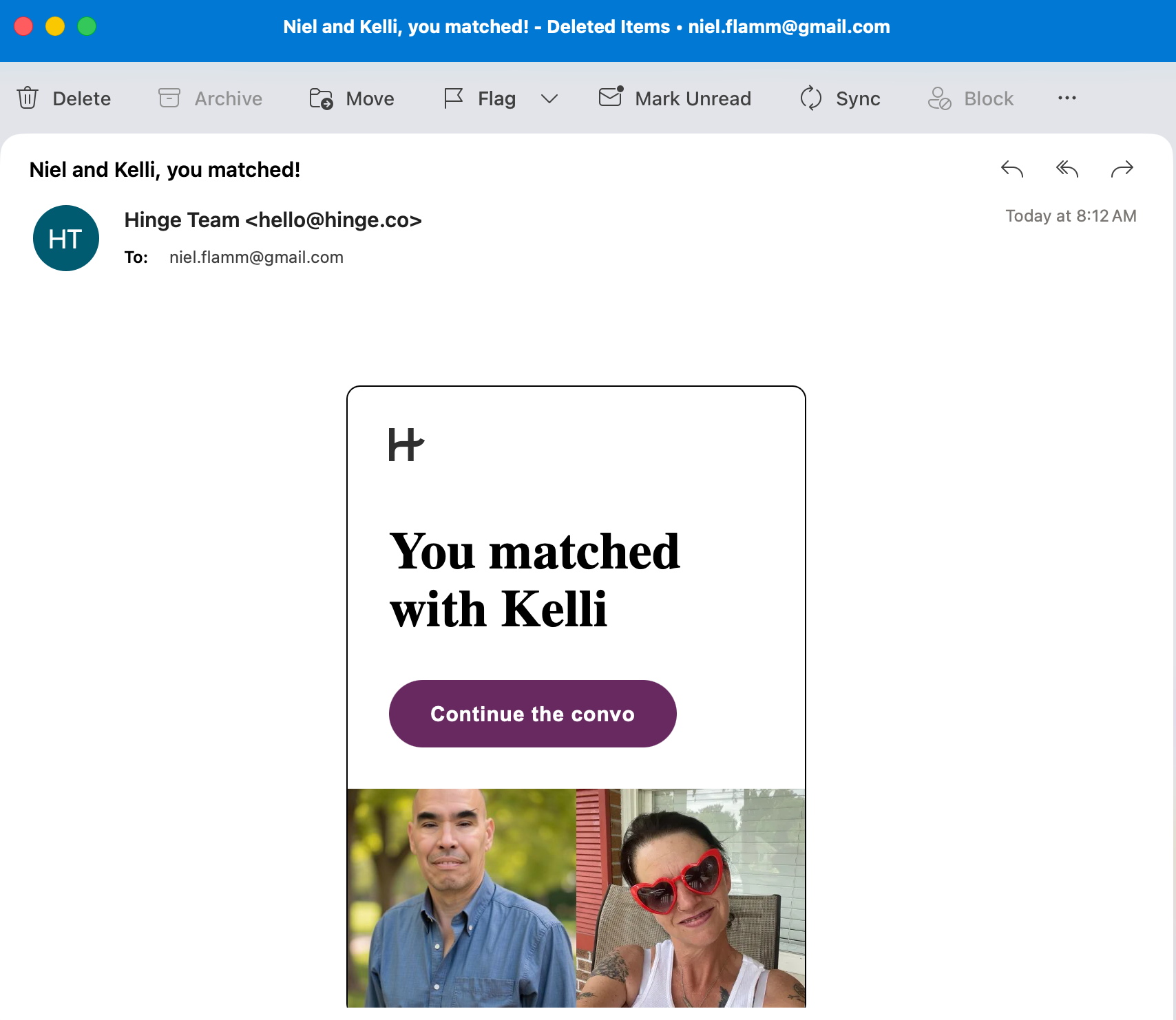The width and height of the screenshot is (1176, 1020).
Task: Reply using the single arrow icon
Action: [1012, 169]
